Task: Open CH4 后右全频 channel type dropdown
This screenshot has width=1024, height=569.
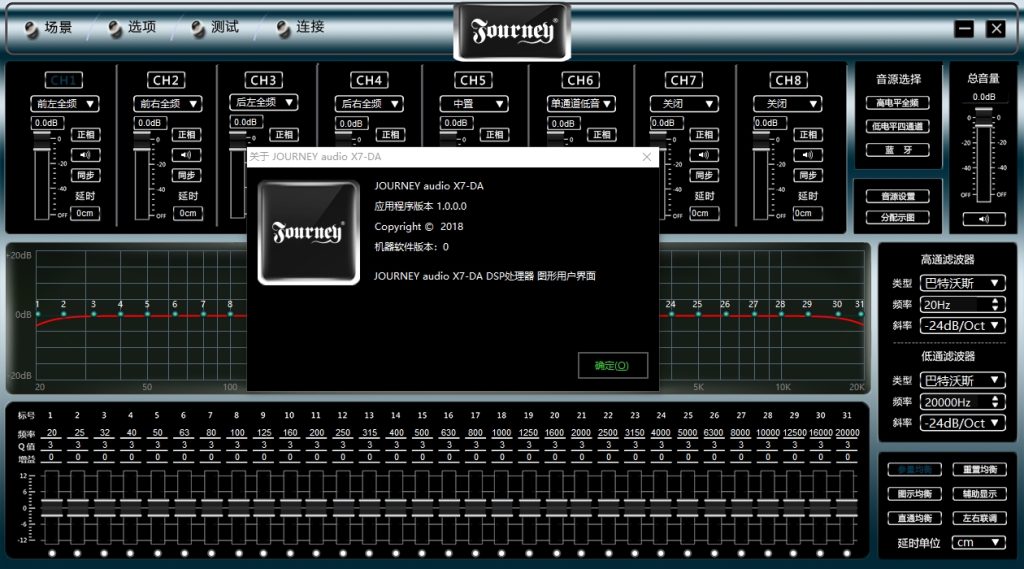Action: coord(369,104)
